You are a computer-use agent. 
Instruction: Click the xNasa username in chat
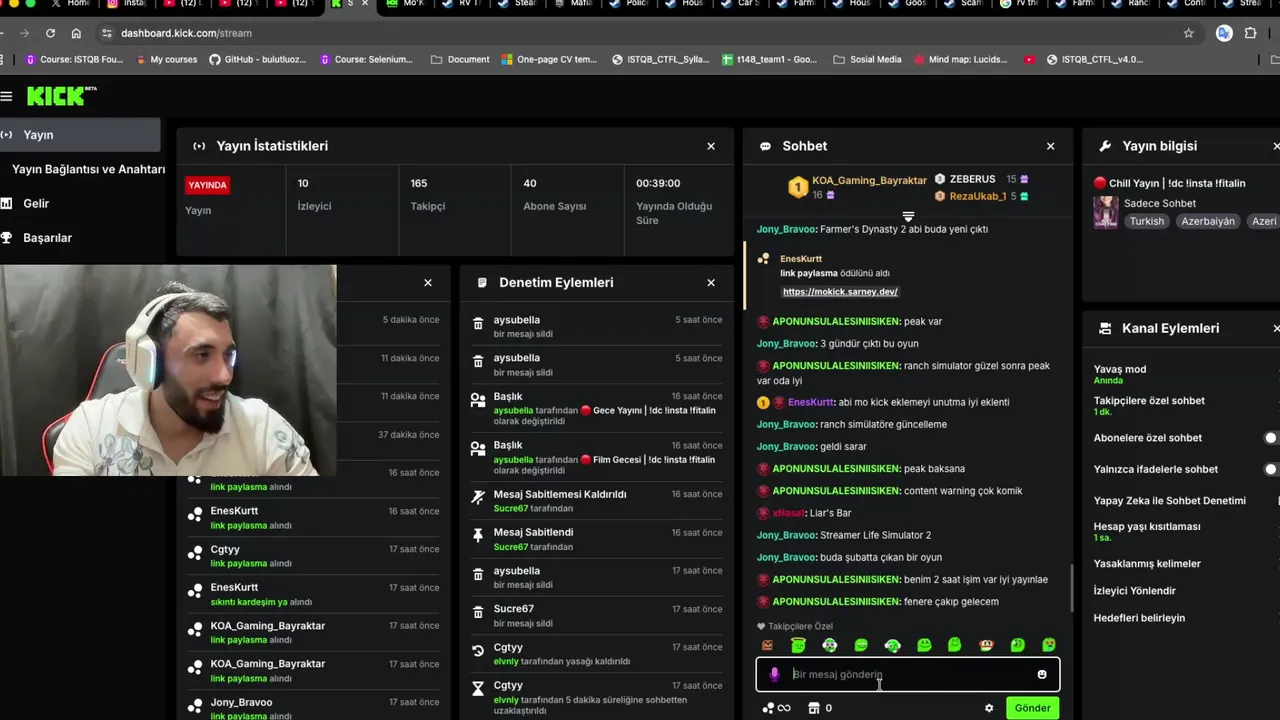pos(788,513)
